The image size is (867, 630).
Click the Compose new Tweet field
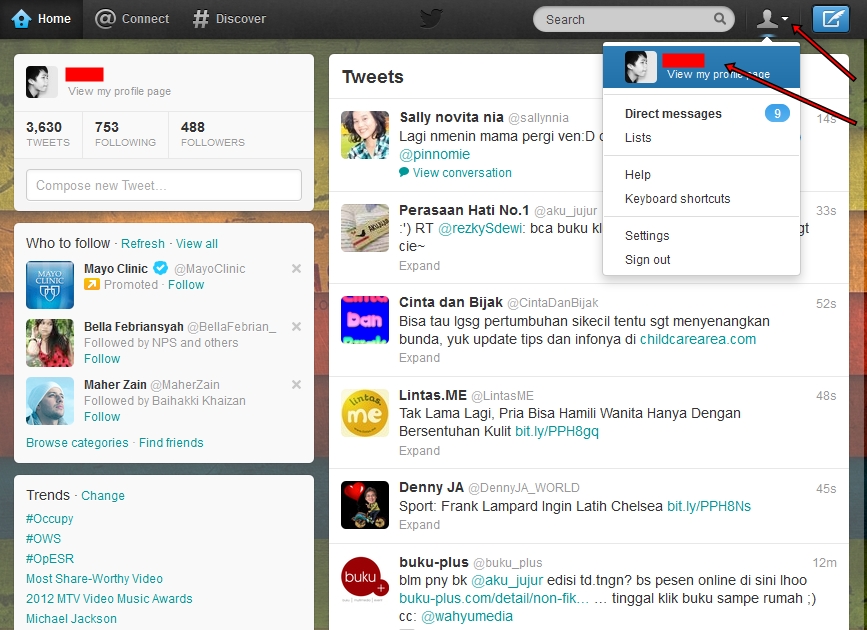coord(164,185)
